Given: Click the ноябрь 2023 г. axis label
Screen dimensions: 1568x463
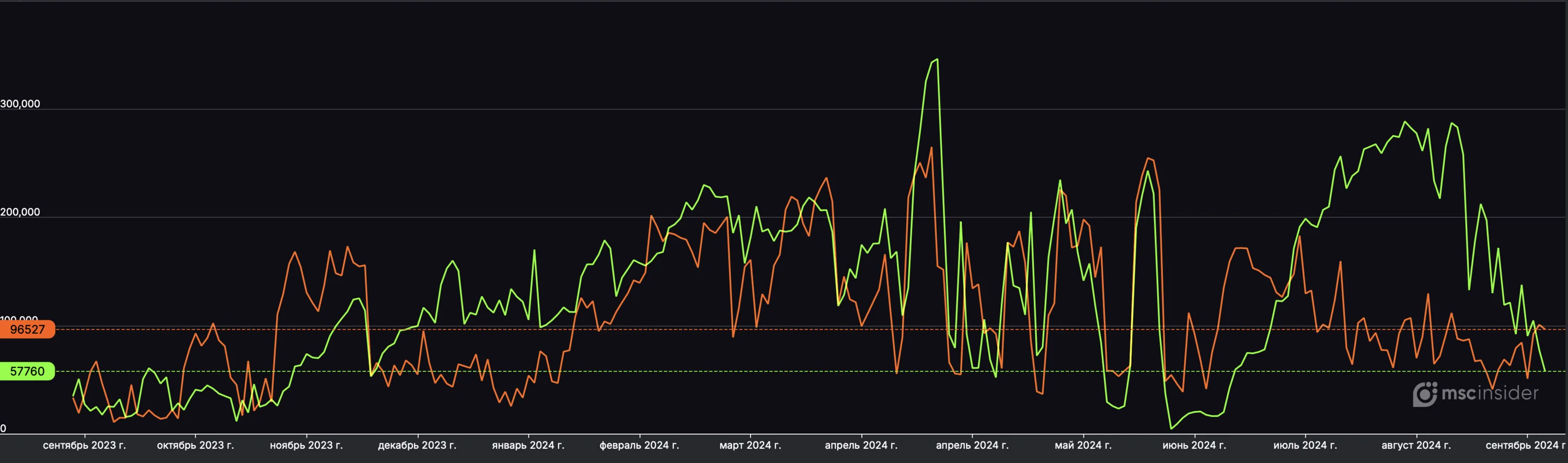Looking at the screenshot, I should 306,445.
